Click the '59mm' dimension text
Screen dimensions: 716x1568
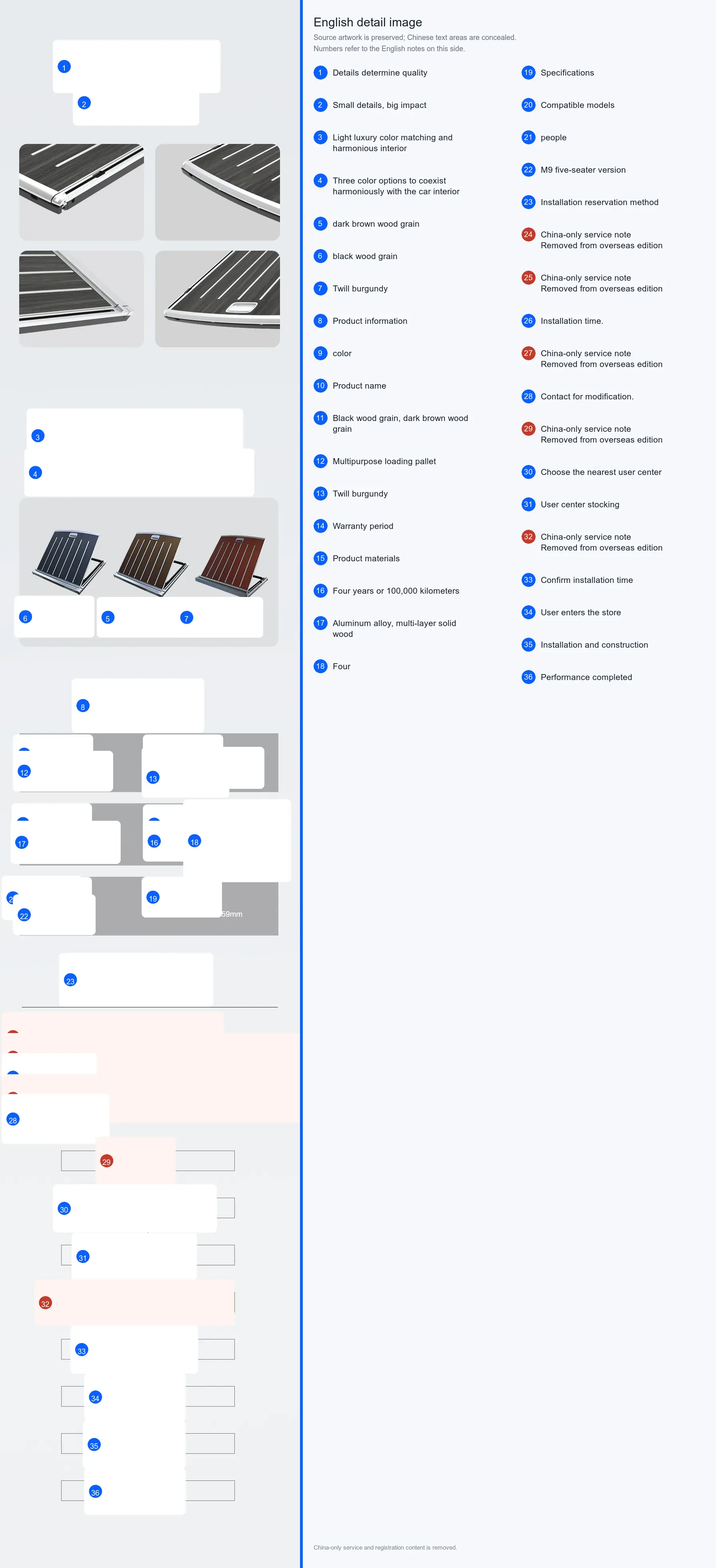click(x=232, y=914)
